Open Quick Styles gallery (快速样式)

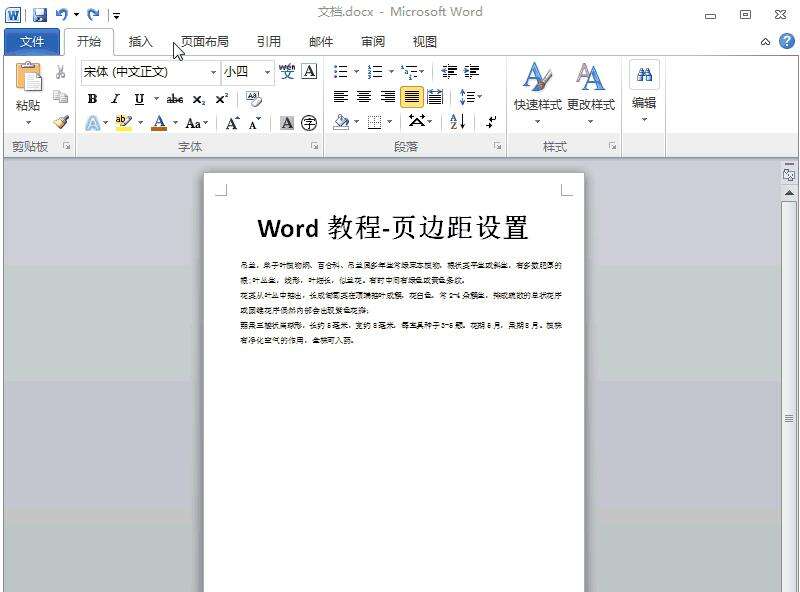tap(537, 93)
